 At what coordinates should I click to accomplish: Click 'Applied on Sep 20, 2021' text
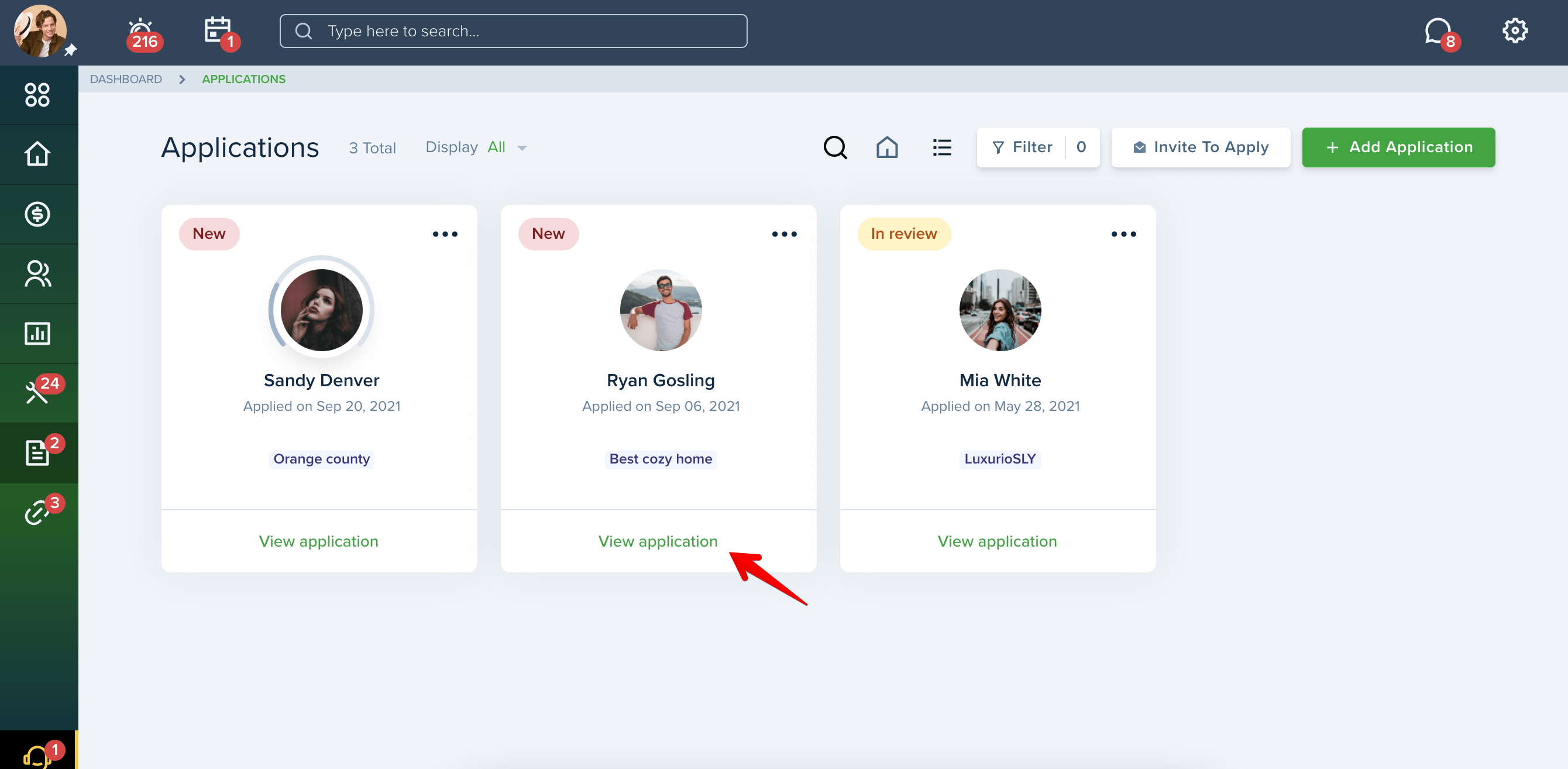click(x=321, y=406)
